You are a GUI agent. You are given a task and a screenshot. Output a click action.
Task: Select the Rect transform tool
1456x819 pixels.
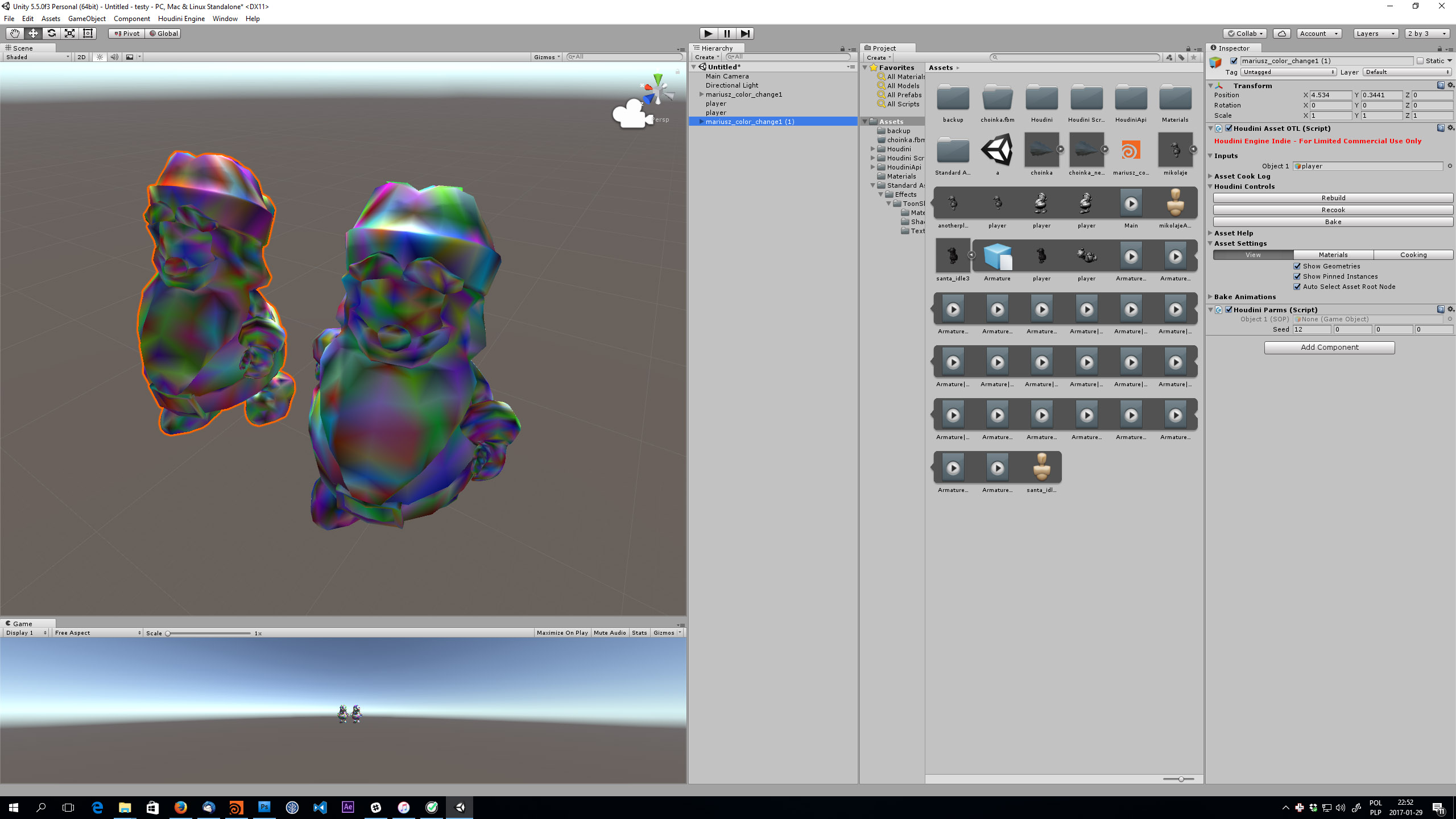coord(88,33)
